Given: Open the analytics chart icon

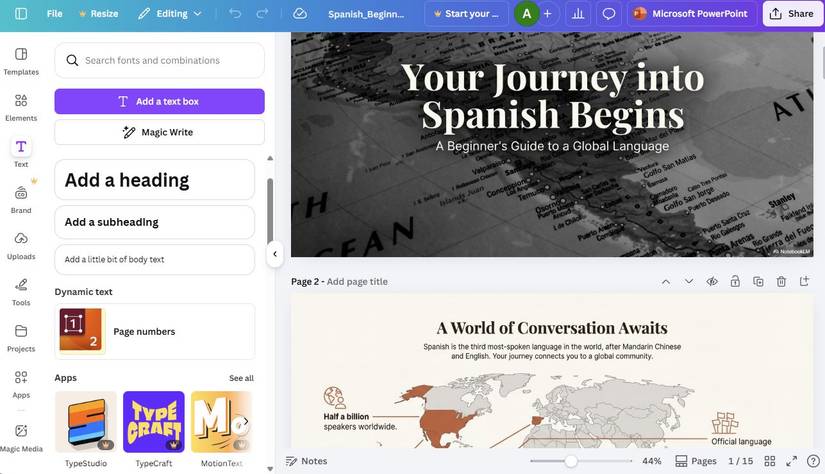Looking at the screenshot, I should click(x=578, y=14).
